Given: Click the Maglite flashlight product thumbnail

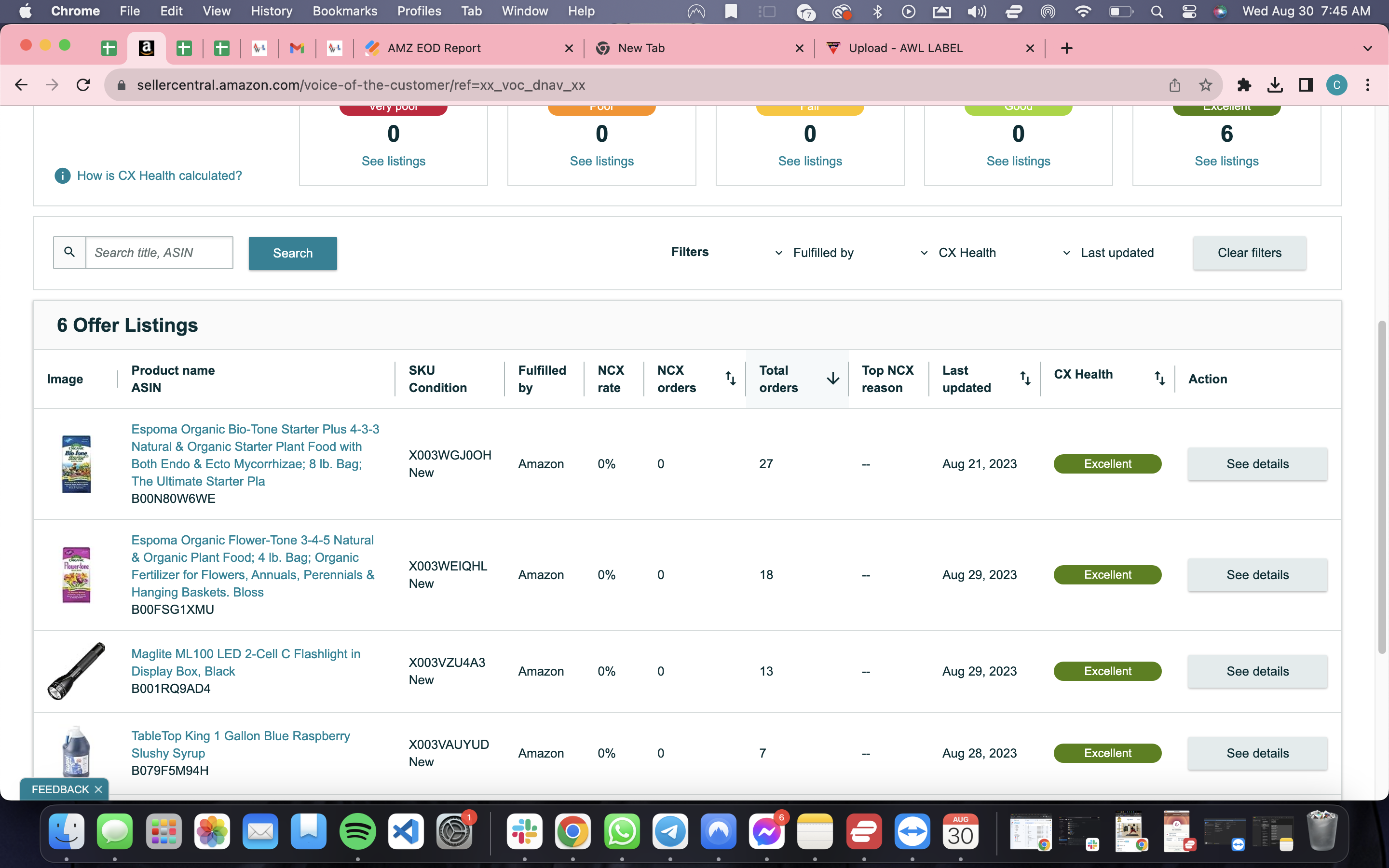Looking at the screenshot, I should [76, 671].
